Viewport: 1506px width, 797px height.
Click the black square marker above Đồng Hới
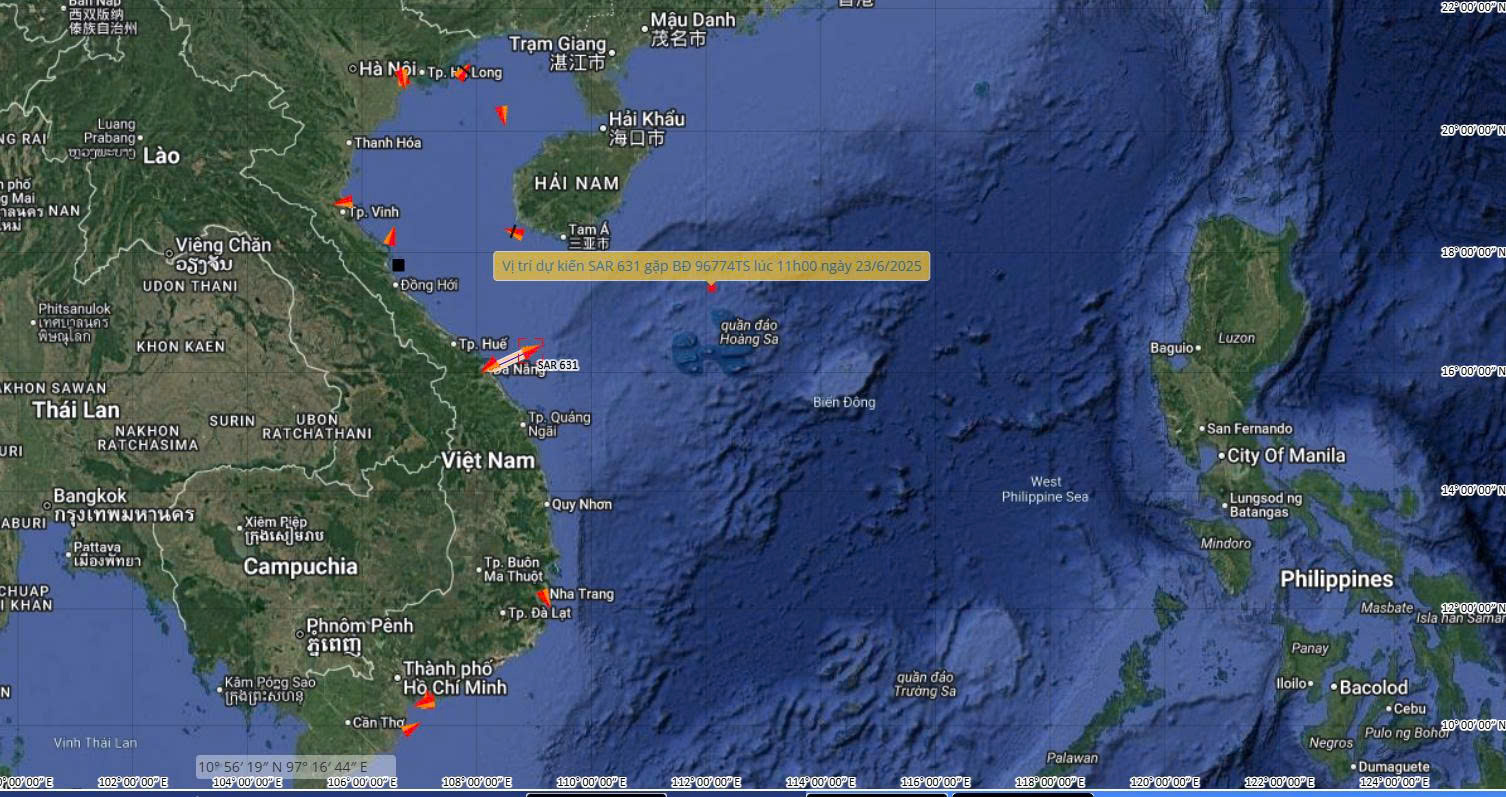[398, 265]
